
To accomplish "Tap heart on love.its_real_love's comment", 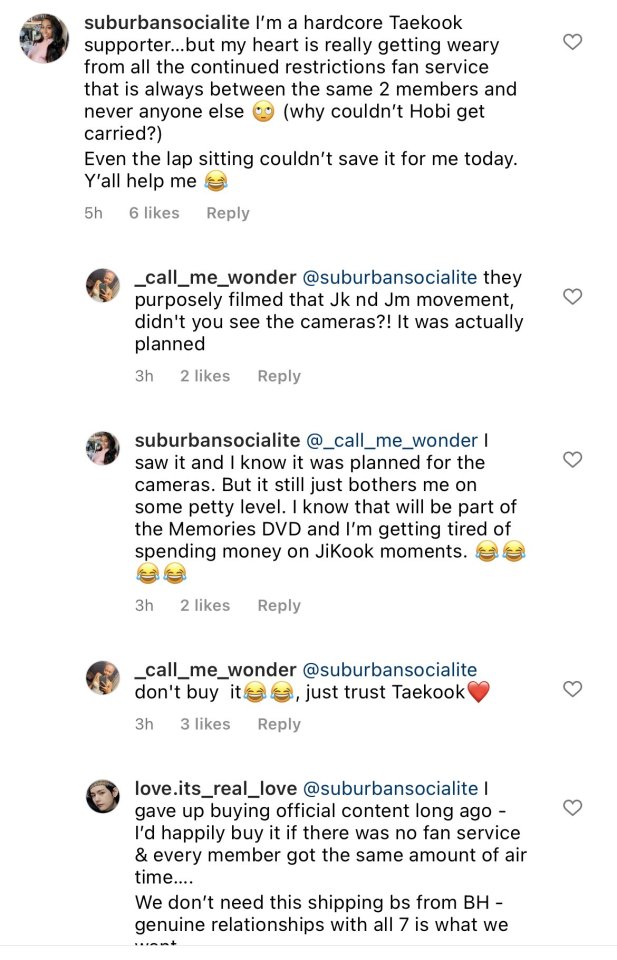I will [572, 807].
